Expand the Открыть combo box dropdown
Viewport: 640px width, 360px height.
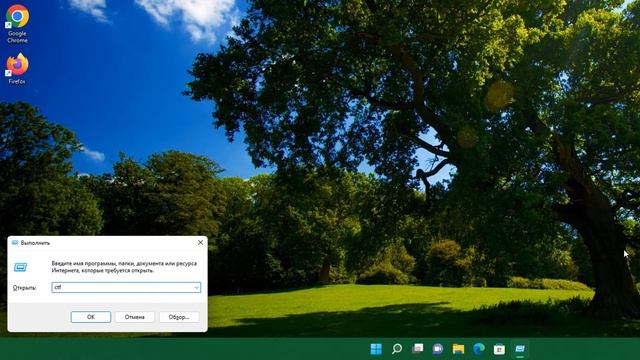(196, 288)
